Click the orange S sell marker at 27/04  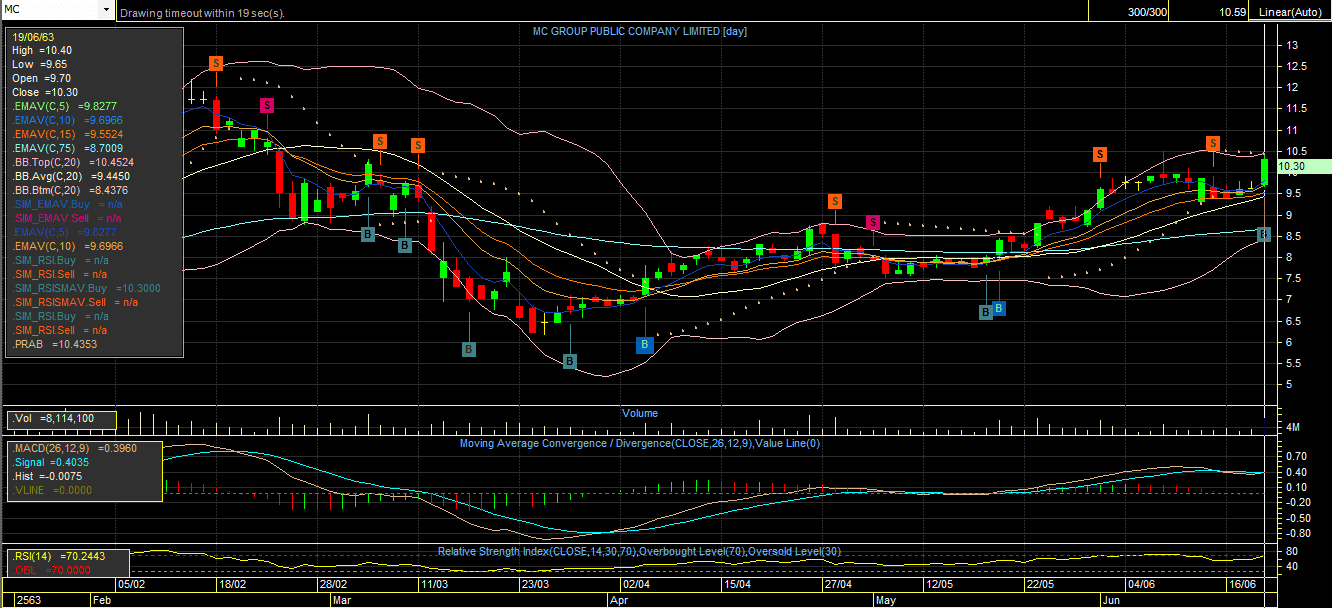(834, 201)
